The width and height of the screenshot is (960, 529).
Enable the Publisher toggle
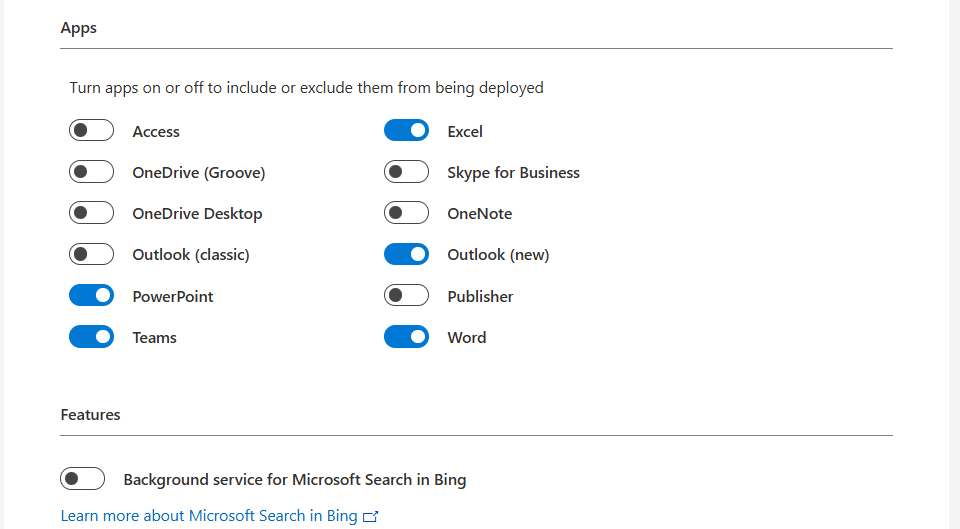[x=406, y=296]
